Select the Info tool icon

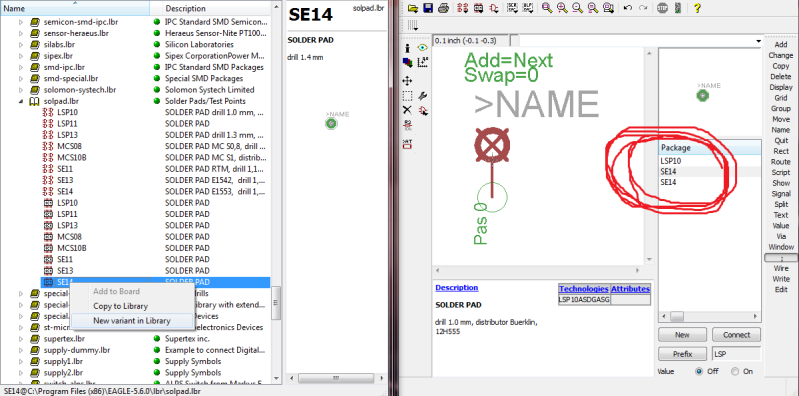[x=407, y=48]
